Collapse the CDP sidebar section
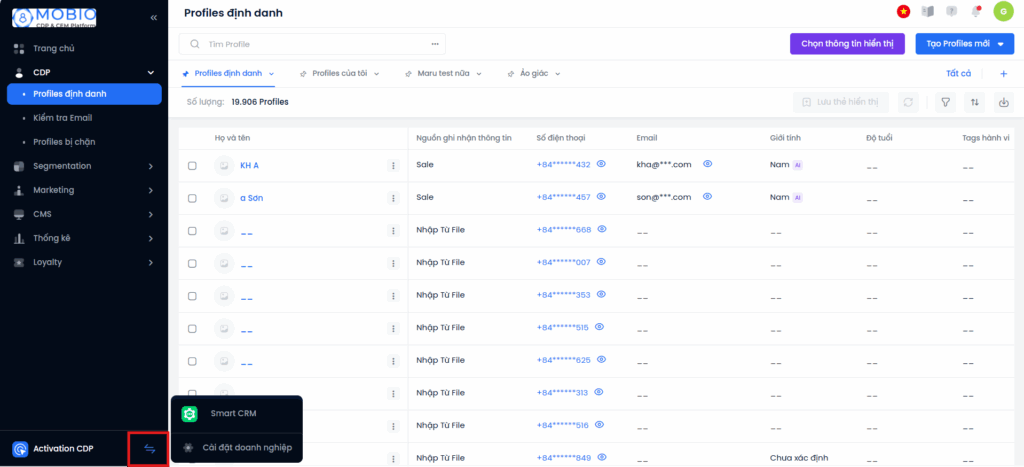The width and height of the screenshot is (1024, 467). coord(150,72)
